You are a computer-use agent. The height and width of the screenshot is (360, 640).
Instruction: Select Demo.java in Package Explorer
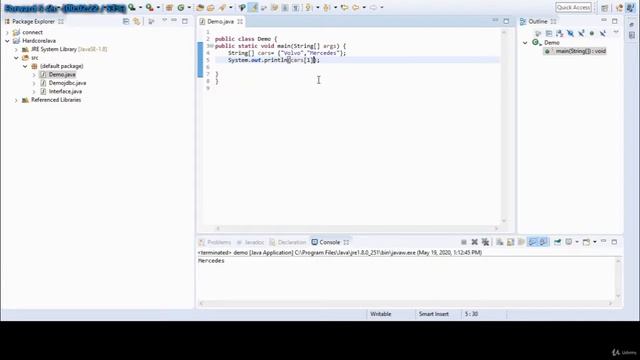(x=62, y=74)
